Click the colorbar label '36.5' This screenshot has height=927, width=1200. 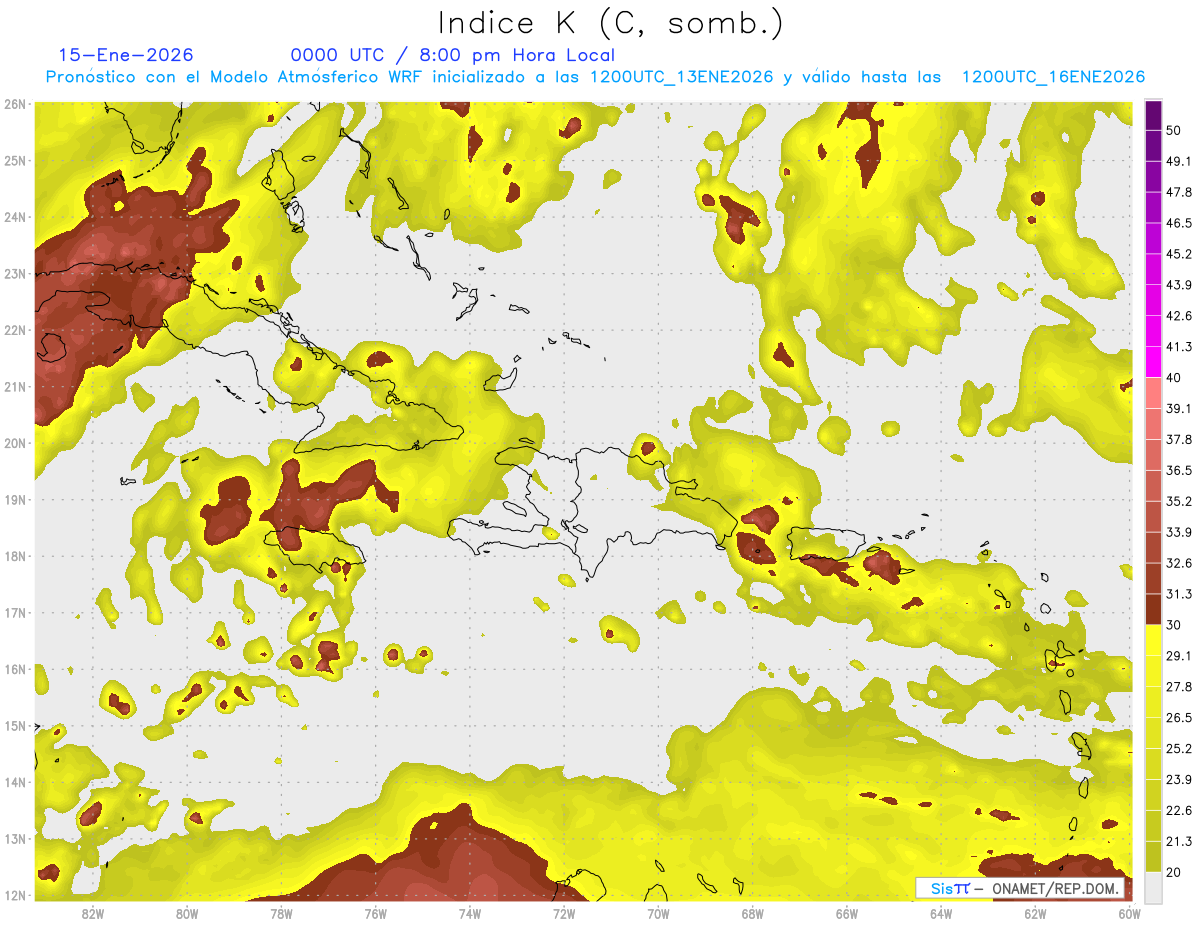[1178, 470]
